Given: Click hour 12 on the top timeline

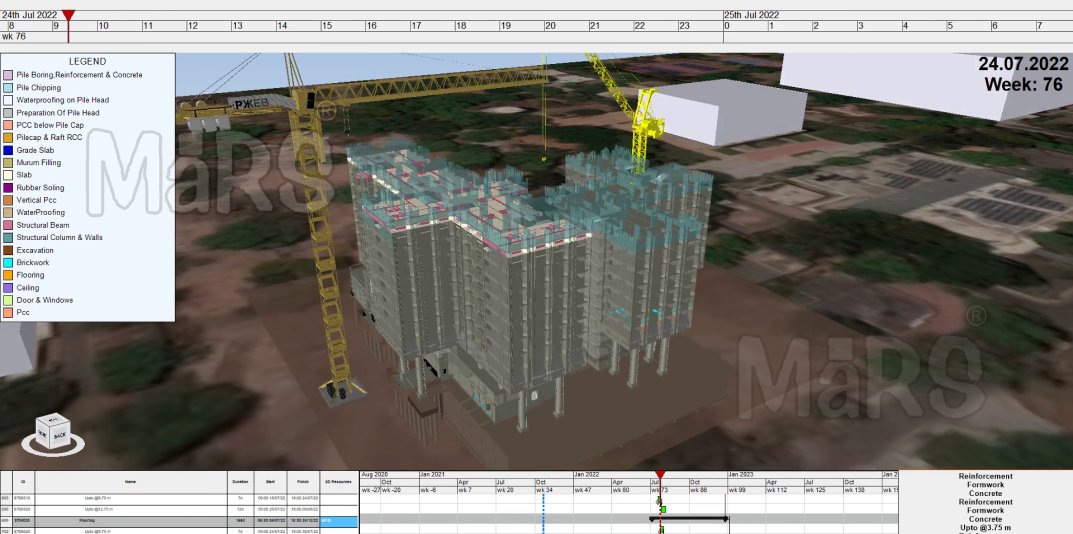Looking at the screenshot, I should [x=192, y=26].
